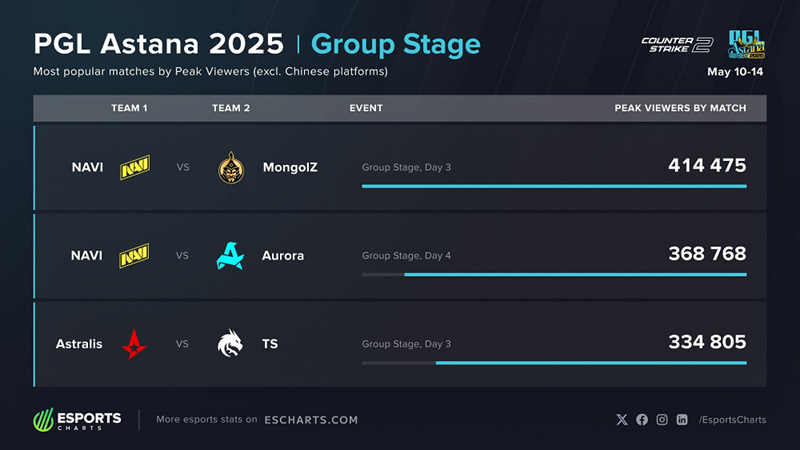Click the Team Spirit dragon logo
The width and height of the screenshot is (800, 450).
230,343
